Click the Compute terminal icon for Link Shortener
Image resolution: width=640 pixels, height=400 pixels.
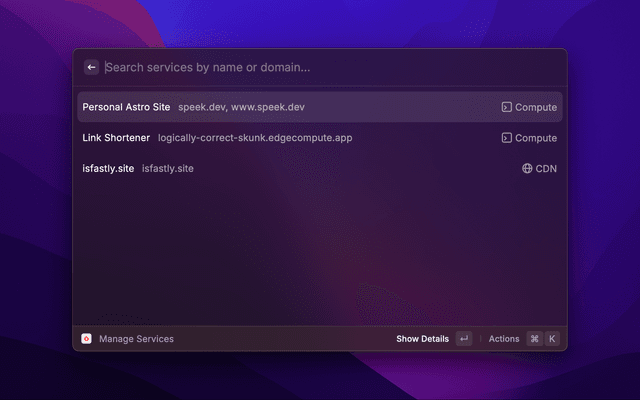tap(507, 138)
